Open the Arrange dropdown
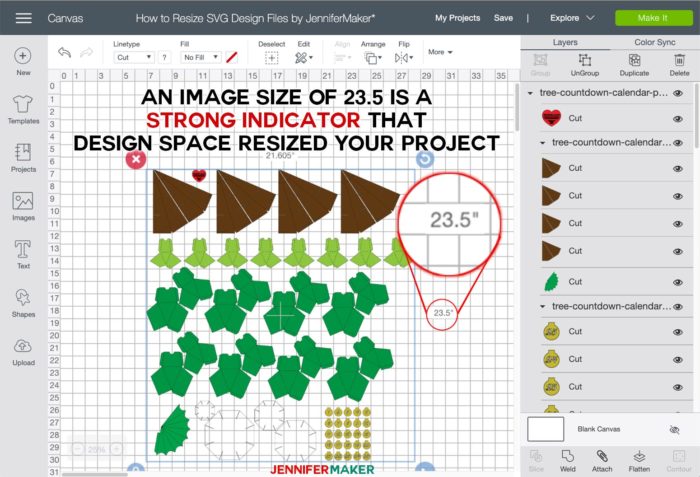700x477 pixels. pos(373,58)
